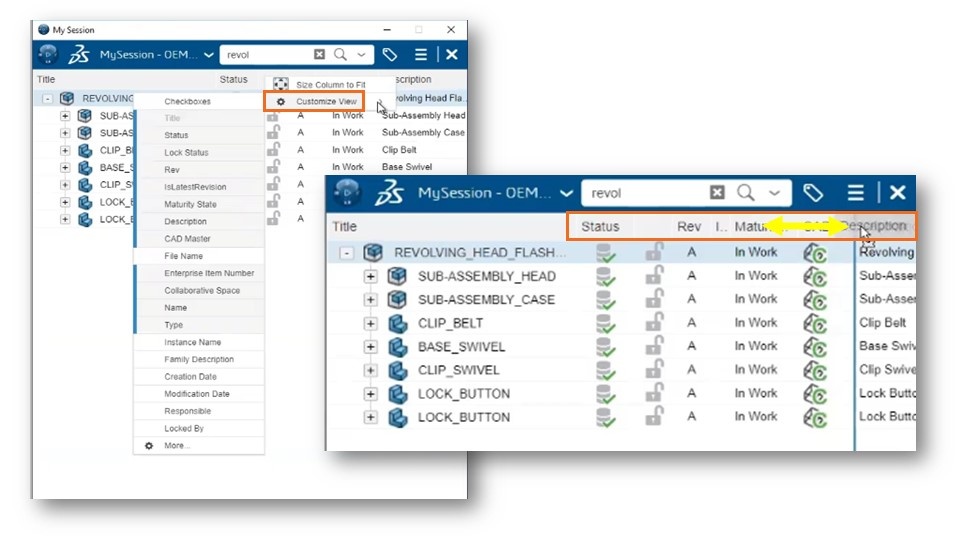Viewport: 960px width, 540px height.
Task: Open the hamburger menu in the enlarged inset
Action: tap(855, 193)
